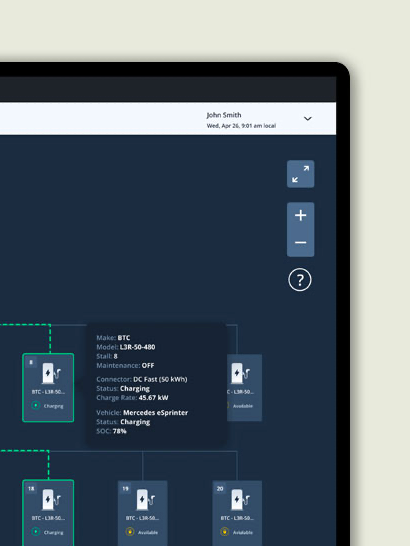Click the date 'Wed, Apr 26, 9:01 am local'
The height and width of the screenshot is (546, 410).
[241, 126]
